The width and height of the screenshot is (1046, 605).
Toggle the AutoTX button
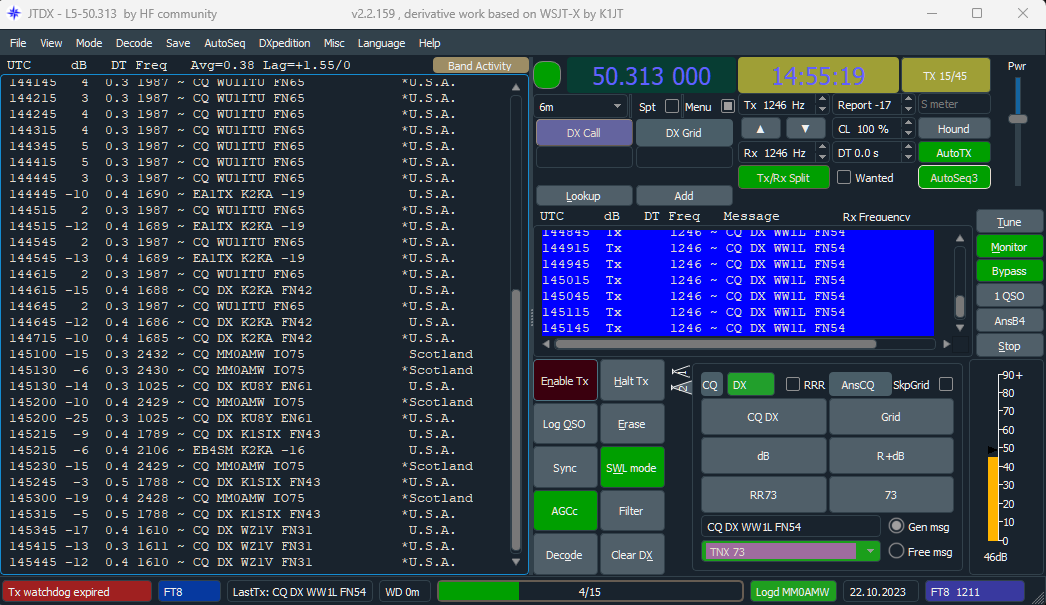coord(953,153)
